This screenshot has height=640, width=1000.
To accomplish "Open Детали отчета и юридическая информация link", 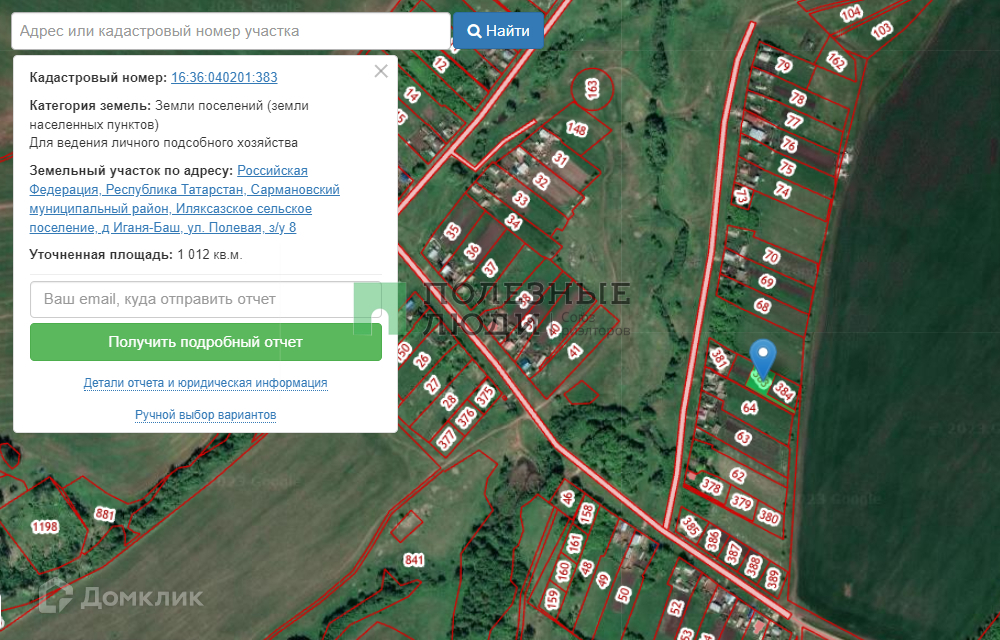I will (x=205, y=382).
